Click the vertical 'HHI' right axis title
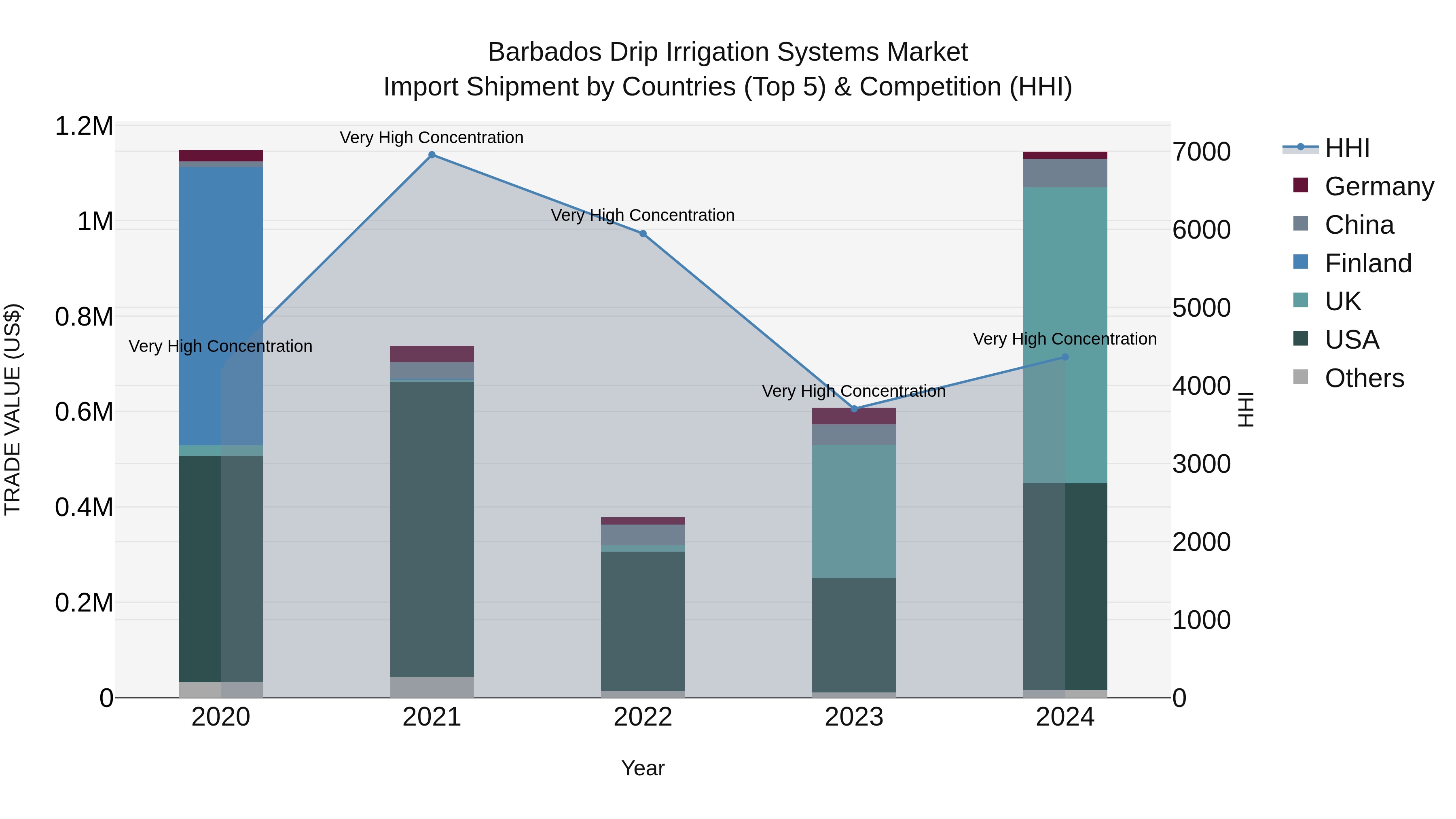The width and height of the screenshot is (1456, 819). coord(1246,410)
